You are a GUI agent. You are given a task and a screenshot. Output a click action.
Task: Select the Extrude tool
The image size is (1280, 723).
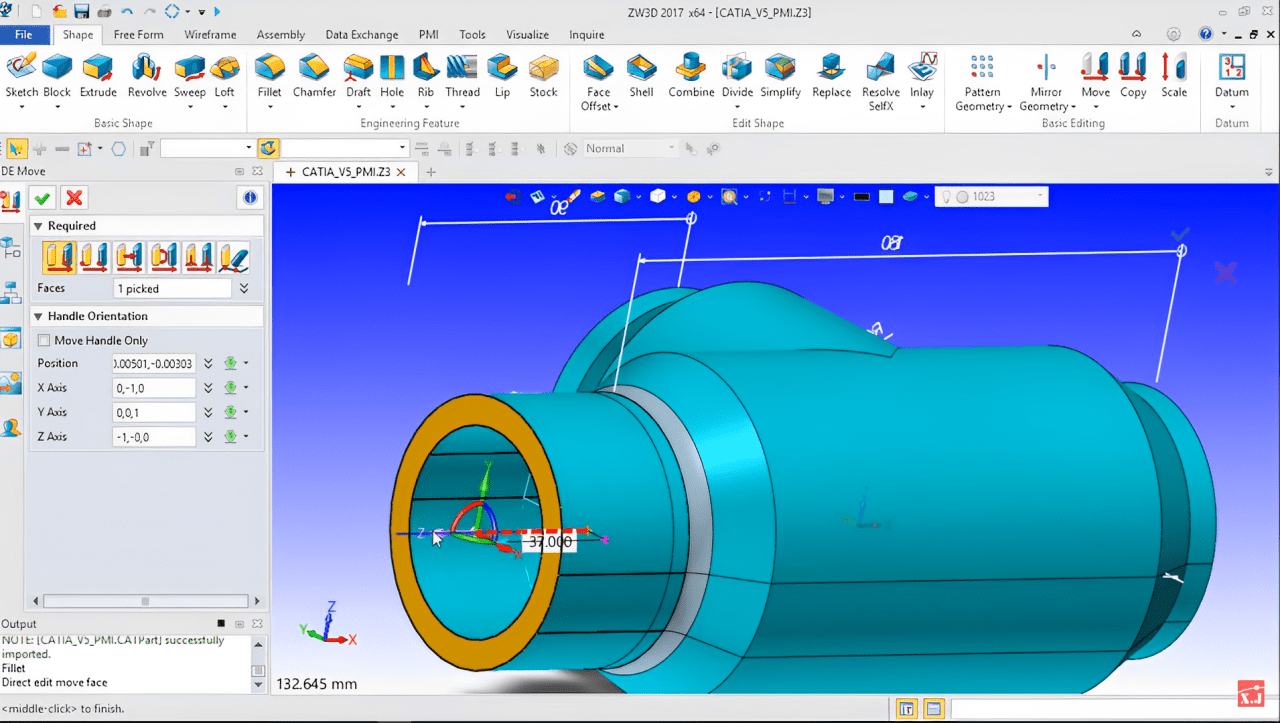(98, 76)
